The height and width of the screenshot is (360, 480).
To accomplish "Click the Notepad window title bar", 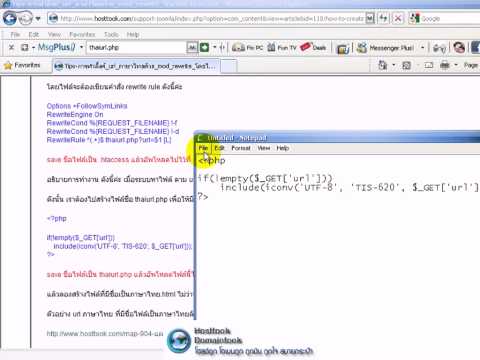I will click(337, 137).
